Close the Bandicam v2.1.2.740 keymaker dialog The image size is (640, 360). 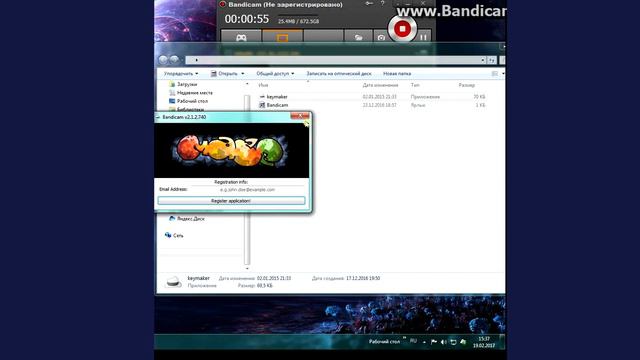click(300, 116)
